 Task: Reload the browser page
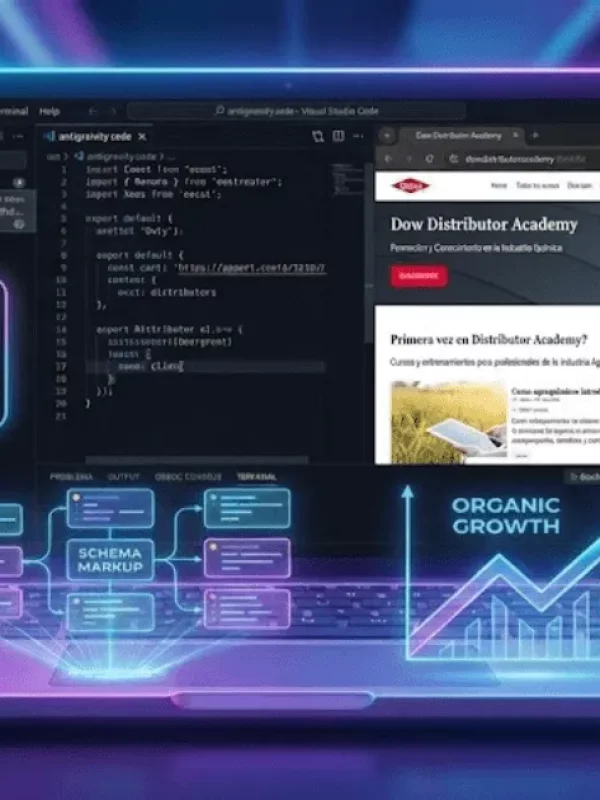point(430,159)
